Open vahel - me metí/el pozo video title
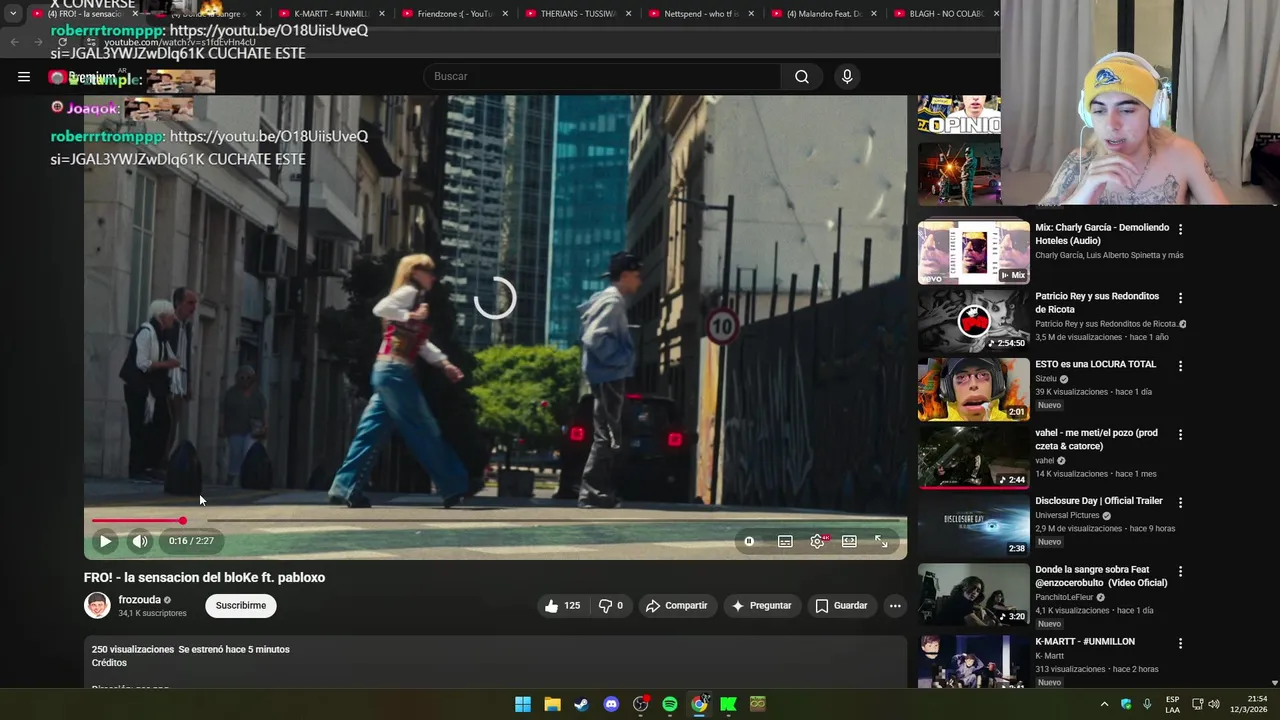The image size is (1280, 720). click(1096, 439)
